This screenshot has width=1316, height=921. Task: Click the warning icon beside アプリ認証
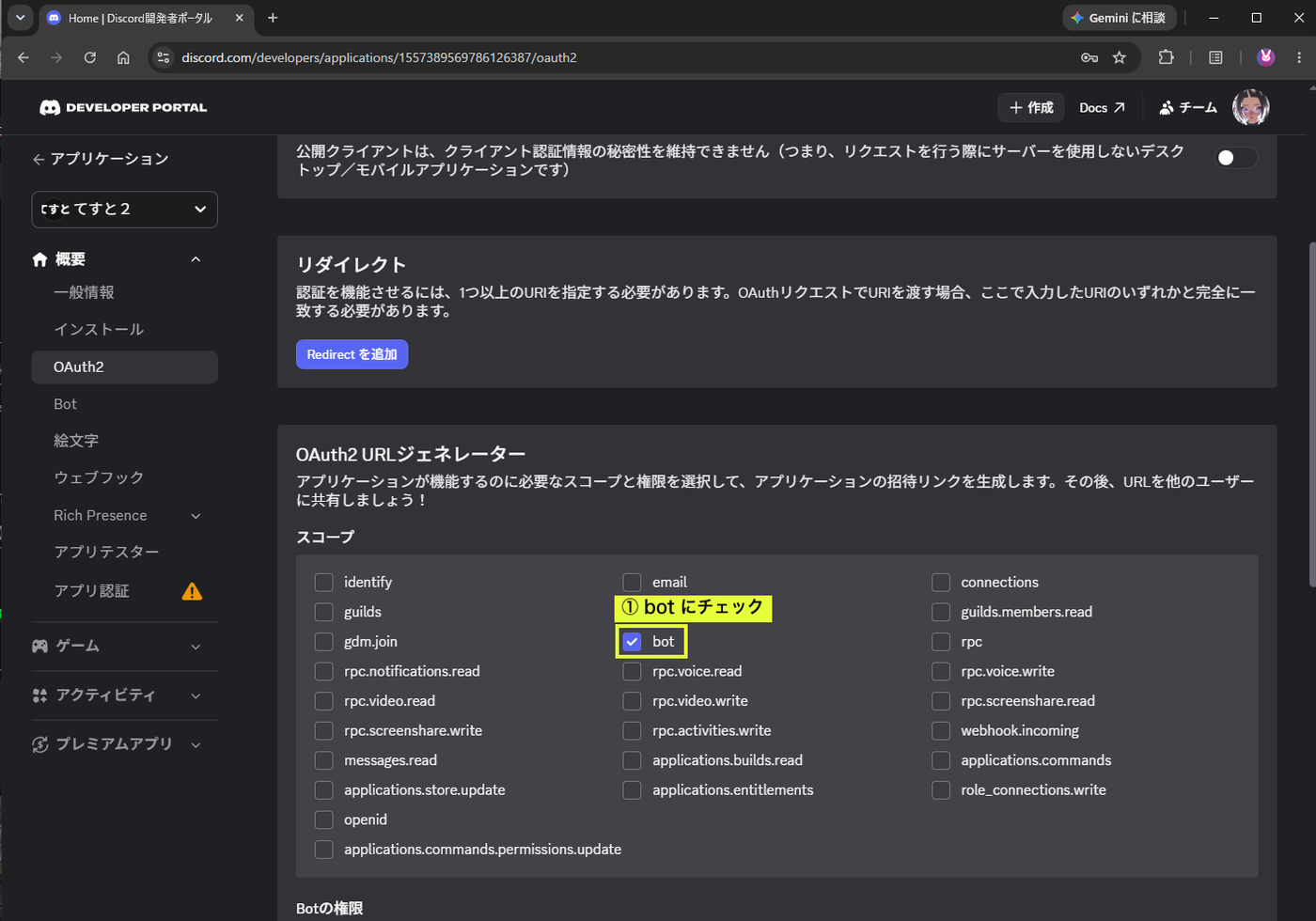pos(192,591)
